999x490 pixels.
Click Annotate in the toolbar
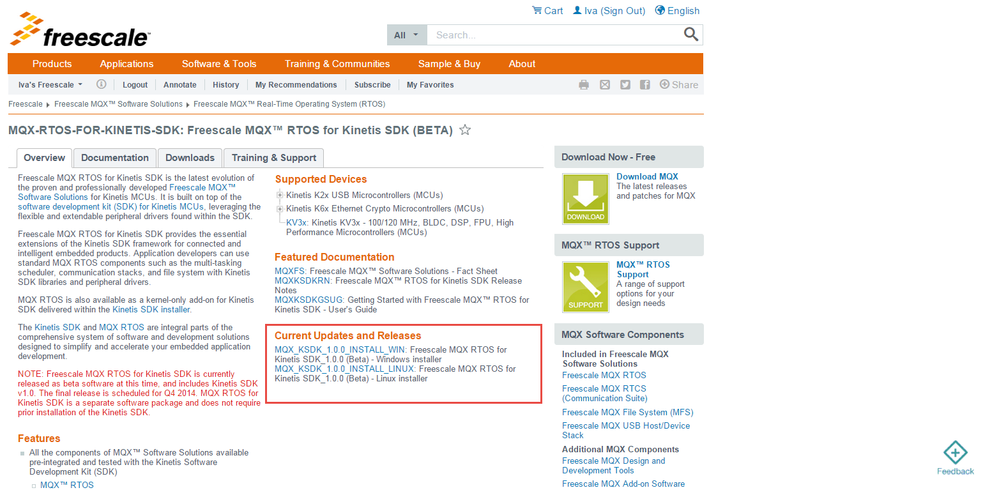click(x=180, y=85)
